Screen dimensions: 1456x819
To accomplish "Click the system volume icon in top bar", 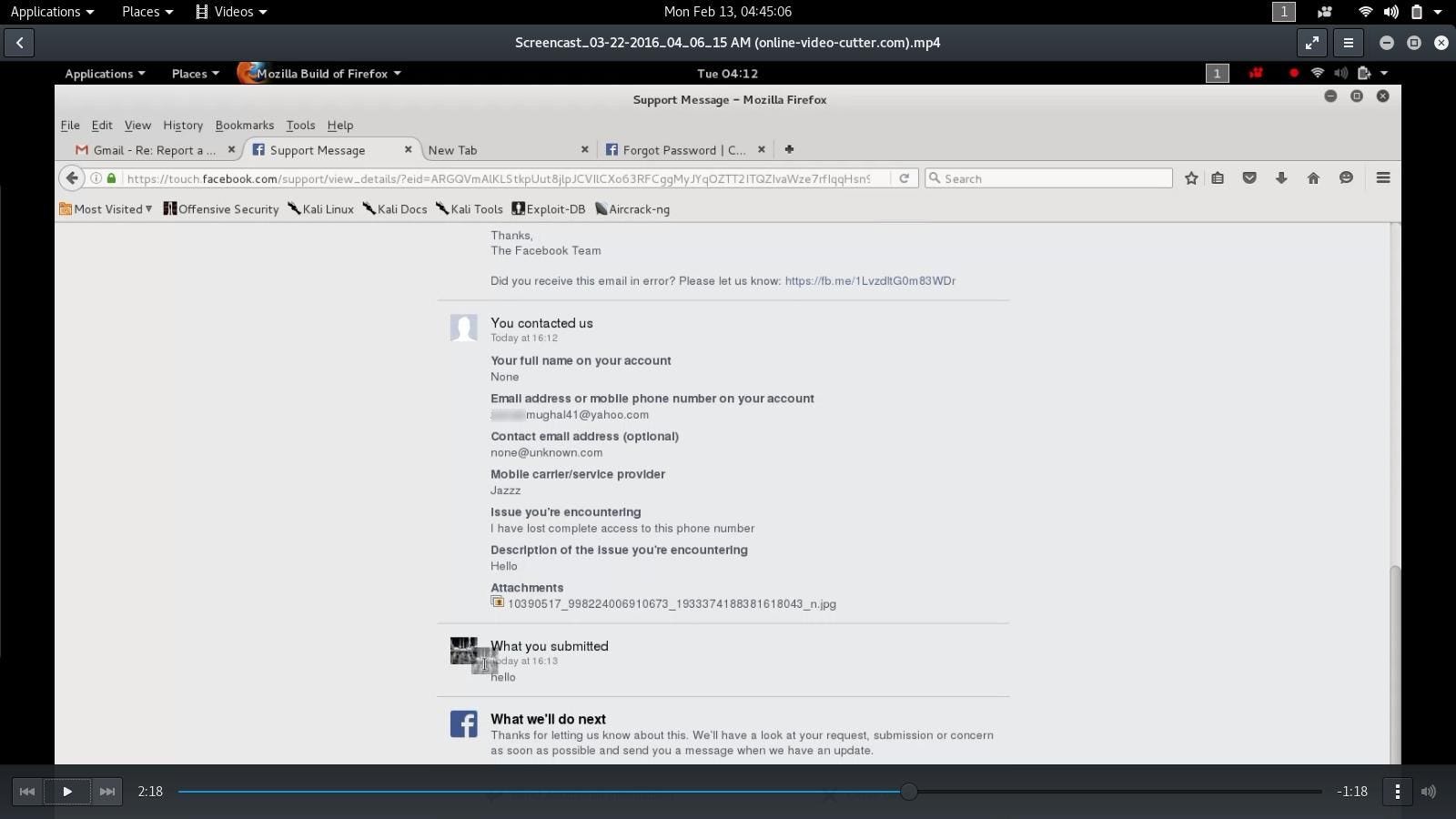I will pyautogui.click(x=1390, y=12).
